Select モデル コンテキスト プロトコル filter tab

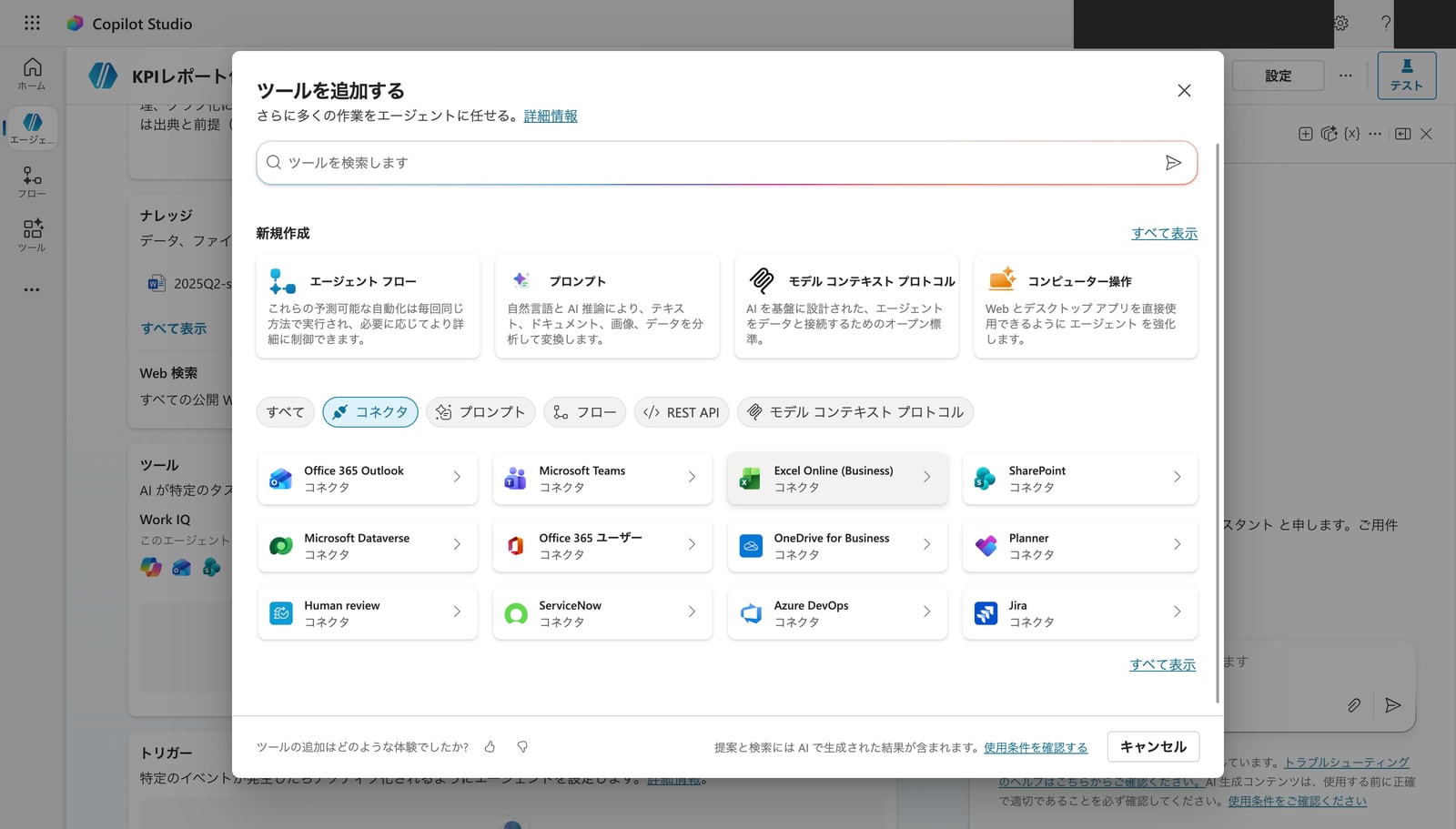(855, 412)
